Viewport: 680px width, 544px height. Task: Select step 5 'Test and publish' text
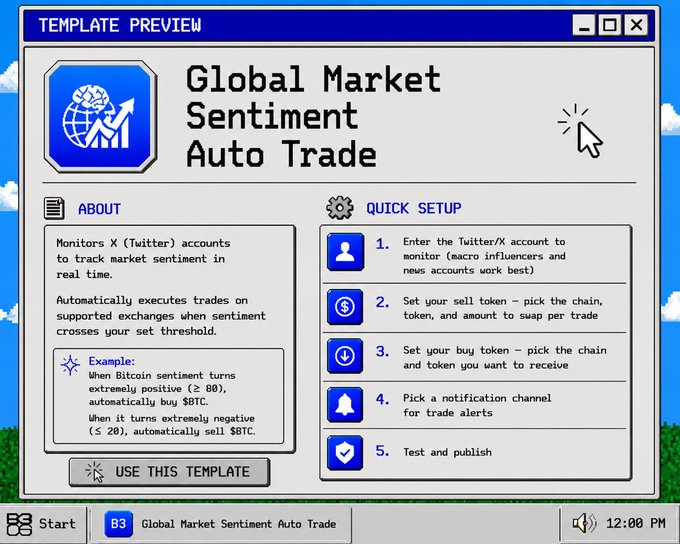pos(447,452)
